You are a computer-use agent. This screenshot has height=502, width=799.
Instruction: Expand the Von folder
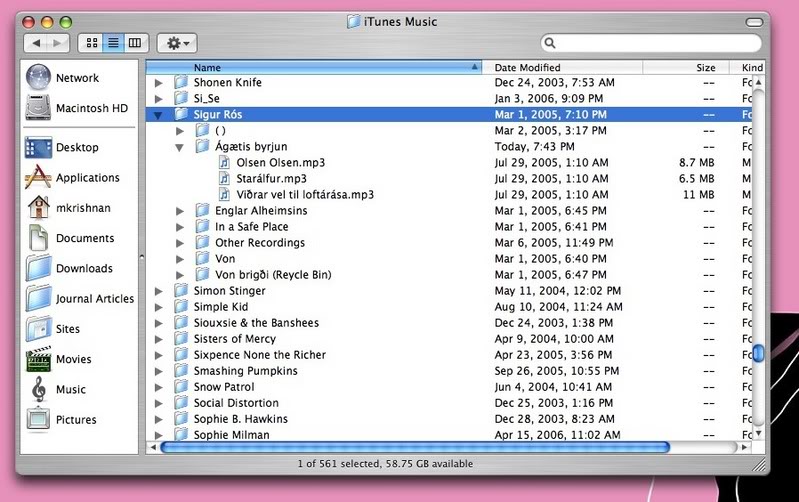pos(180,259)
